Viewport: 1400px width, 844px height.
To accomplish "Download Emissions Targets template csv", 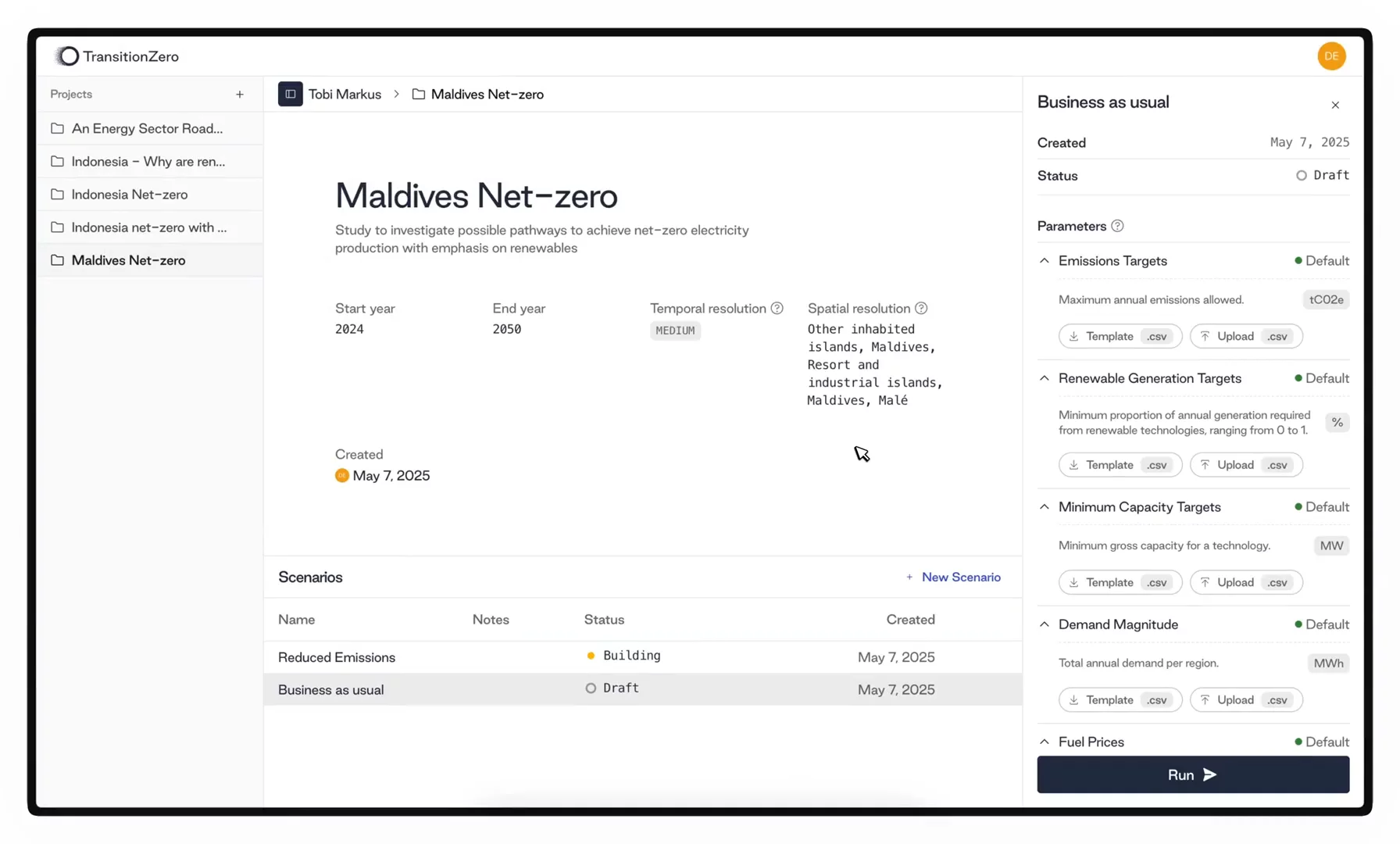I will point(1120,337).
